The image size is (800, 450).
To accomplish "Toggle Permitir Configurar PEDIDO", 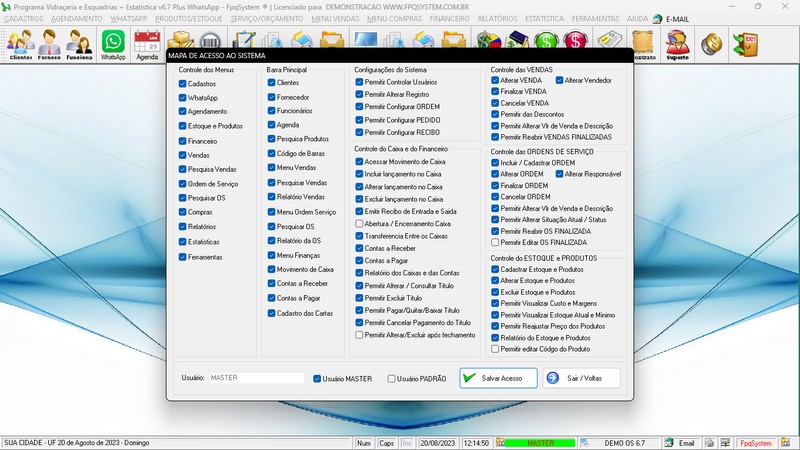I will 359,120.
